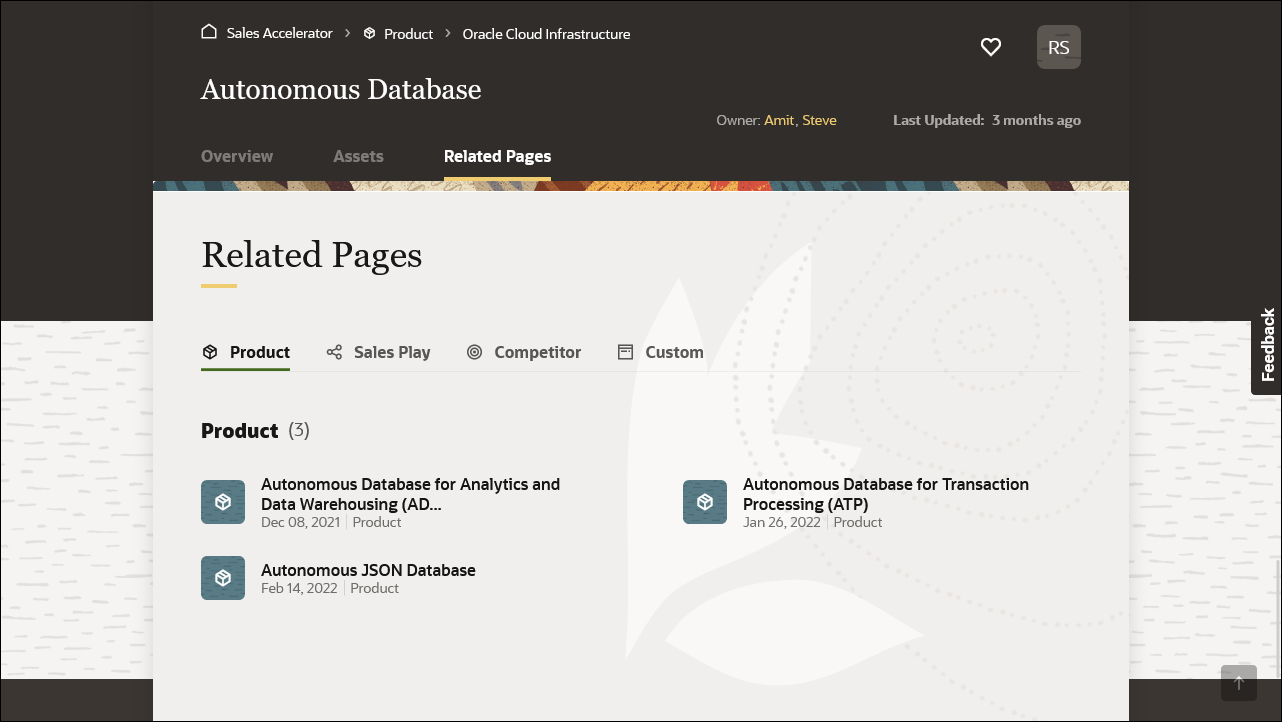Click the Competitor target icon
Viewport: 1282px width, 722px height.
pos(475,352)
